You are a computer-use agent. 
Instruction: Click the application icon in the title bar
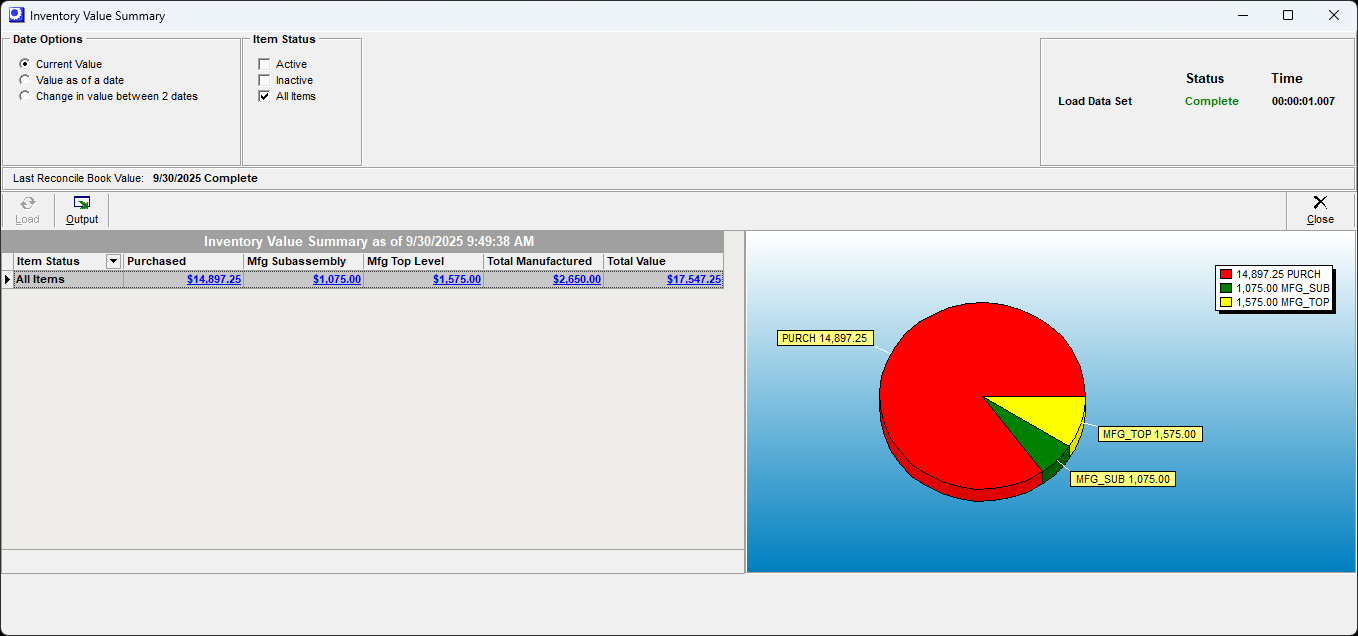click(x=14, y=15)
